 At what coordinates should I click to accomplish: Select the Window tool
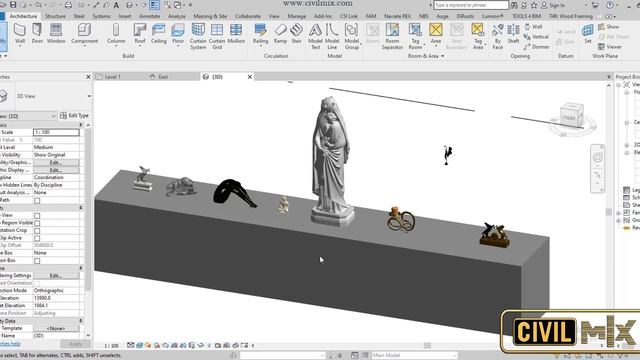pos(56,33)
